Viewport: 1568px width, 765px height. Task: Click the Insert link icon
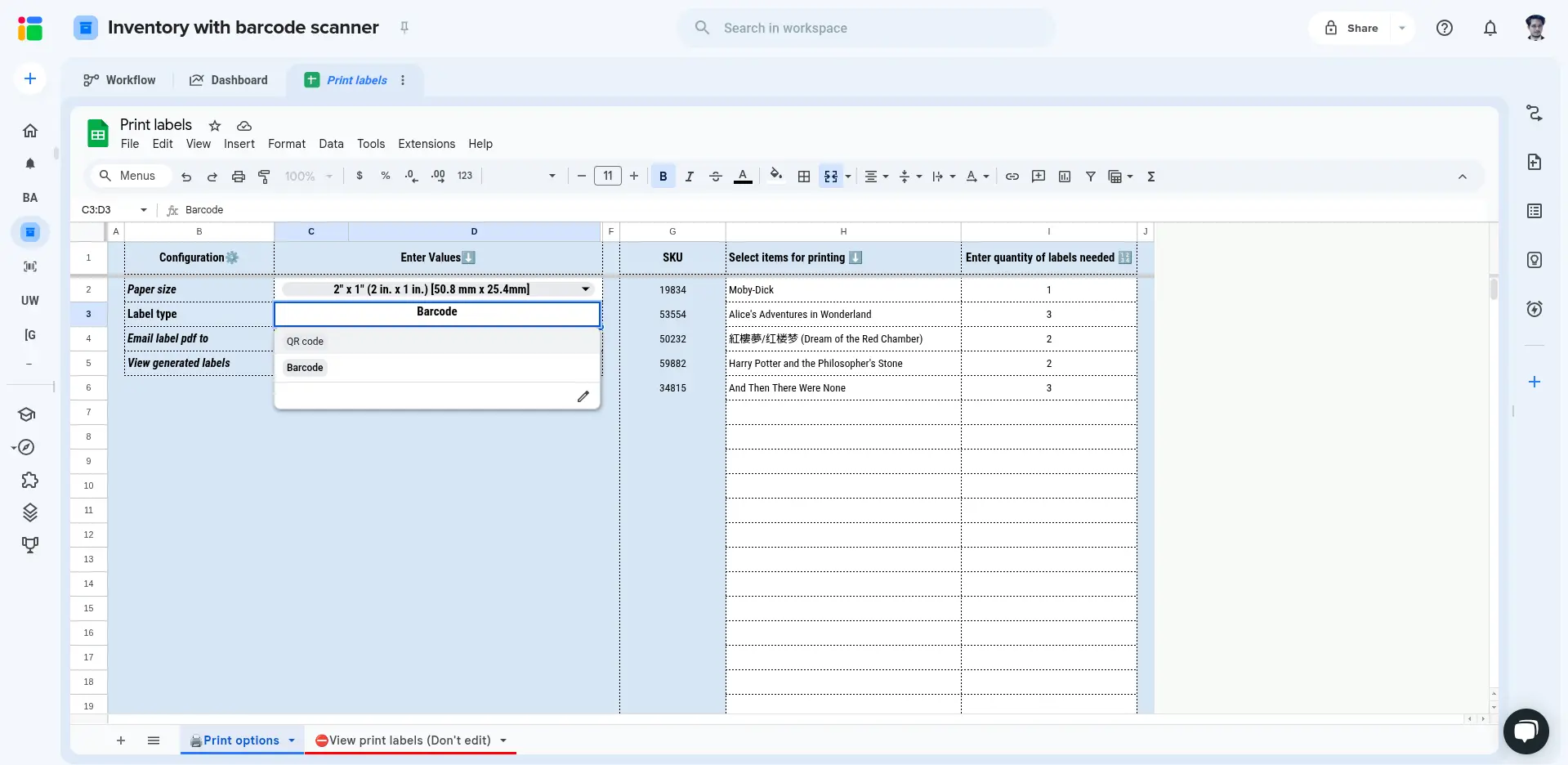tap(1012, 177)
